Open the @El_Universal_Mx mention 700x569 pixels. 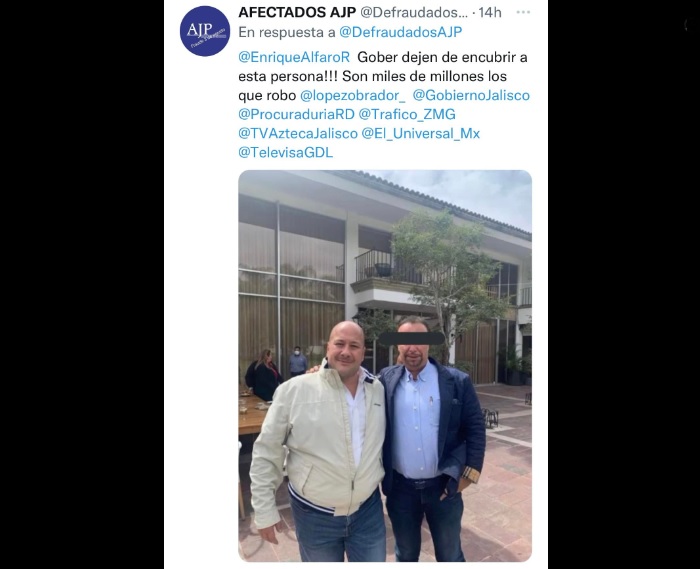click(x=421, y=133)
